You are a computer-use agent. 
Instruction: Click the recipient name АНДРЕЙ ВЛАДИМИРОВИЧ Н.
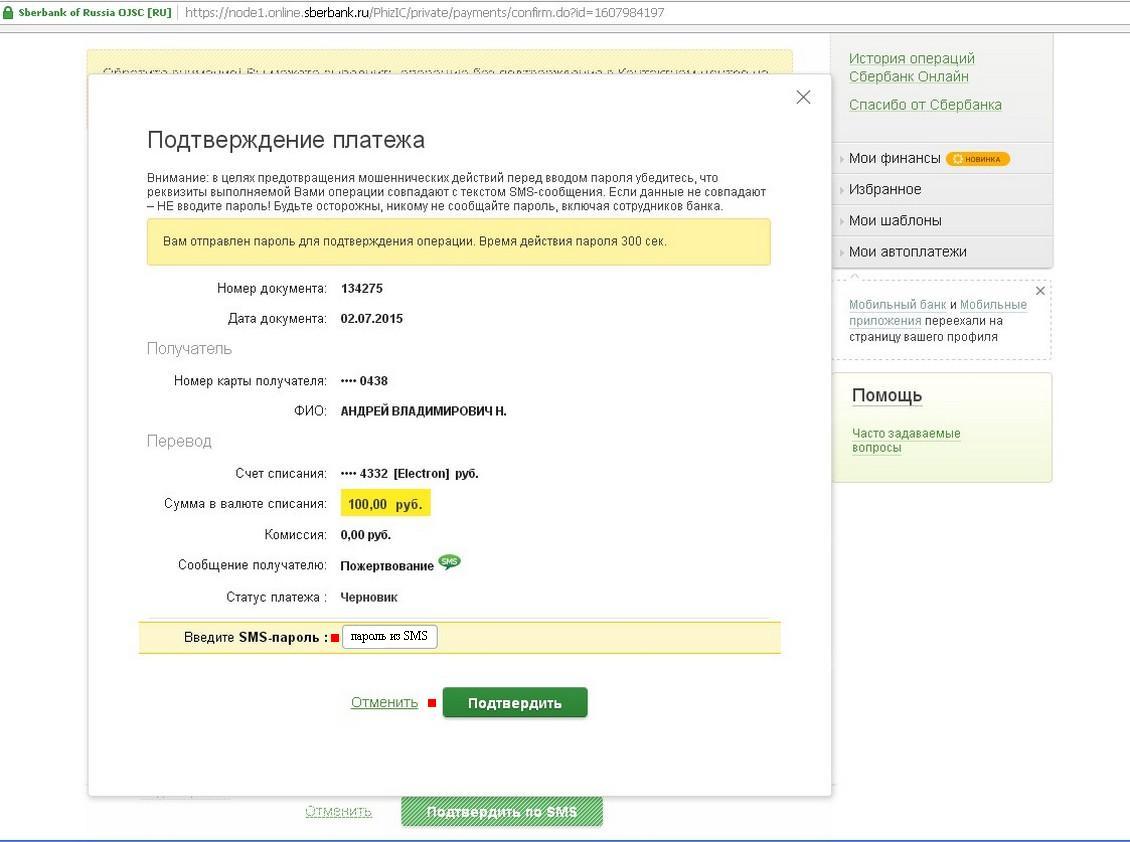pyautogui.click(x=423, y=411)
